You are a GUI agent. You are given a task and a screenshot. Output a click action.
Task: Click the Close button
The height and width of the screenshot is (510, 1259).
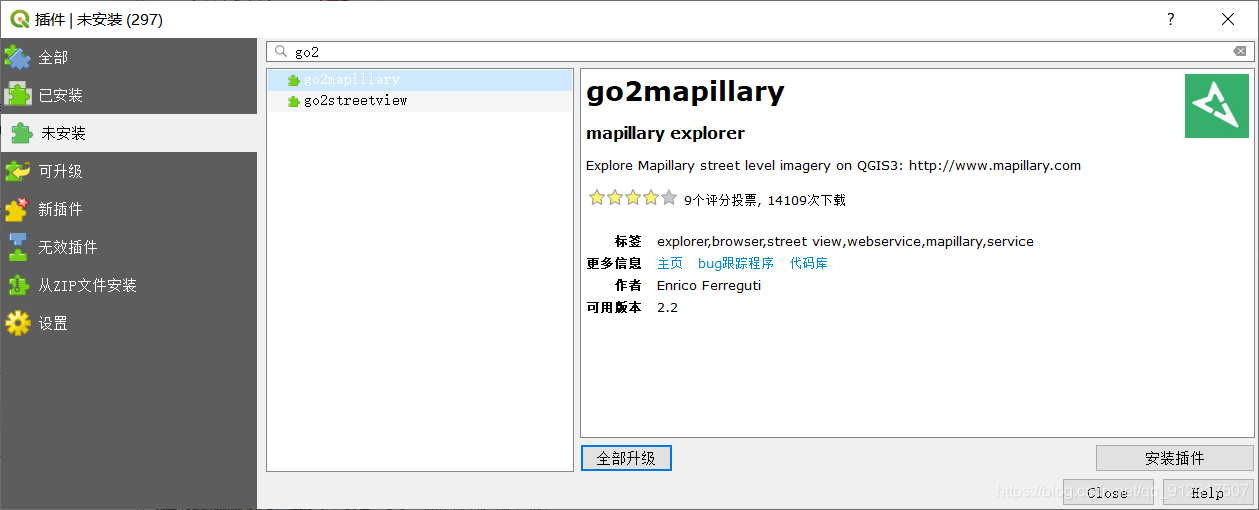(1107, 492)
